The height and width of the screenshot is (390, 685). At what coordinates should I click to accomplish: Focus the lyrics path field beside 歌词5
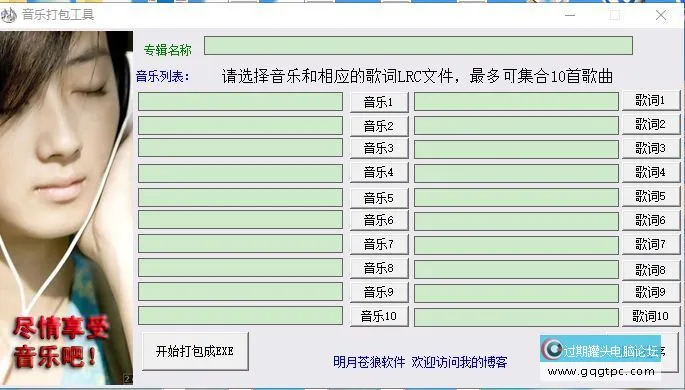516,198
